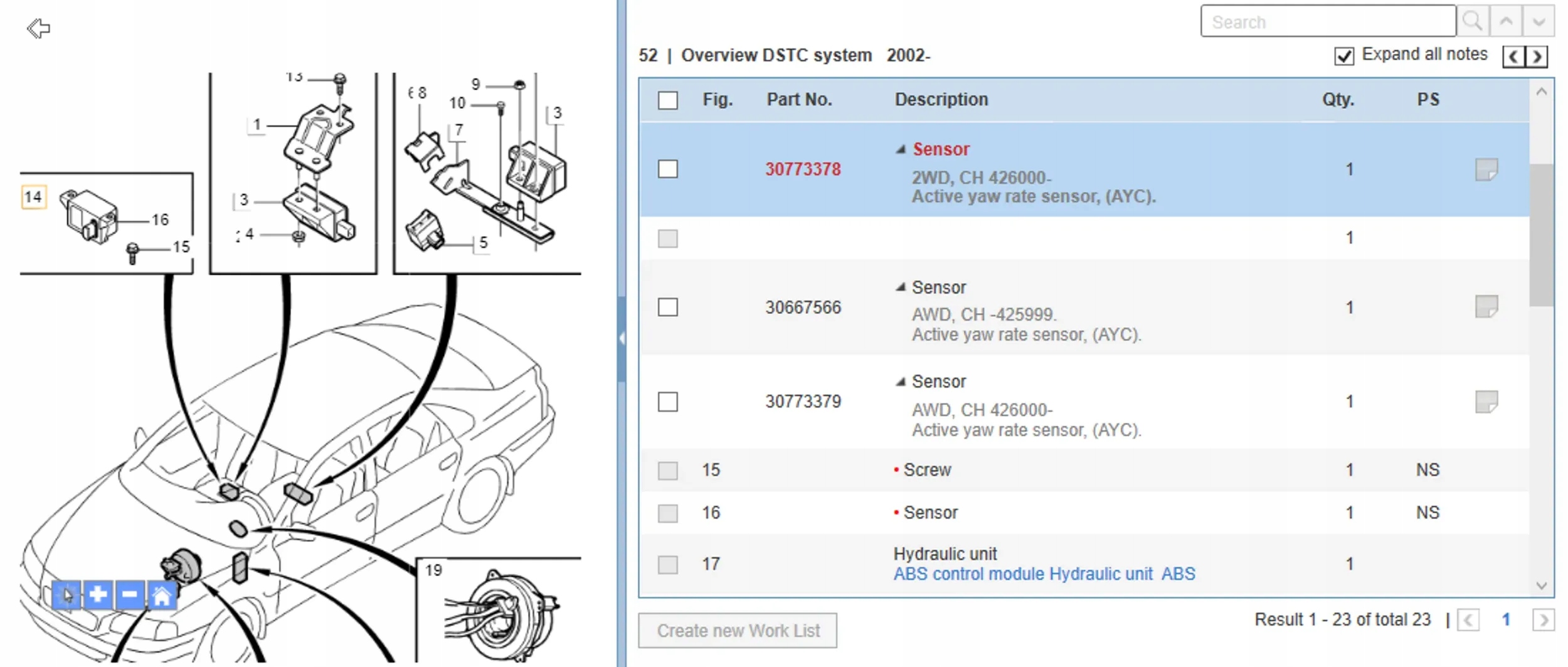This screenshot has width=1568, height=667.
Task: Zoom out of the diagram
Action: pyautogui.click(x=129, y=595)
